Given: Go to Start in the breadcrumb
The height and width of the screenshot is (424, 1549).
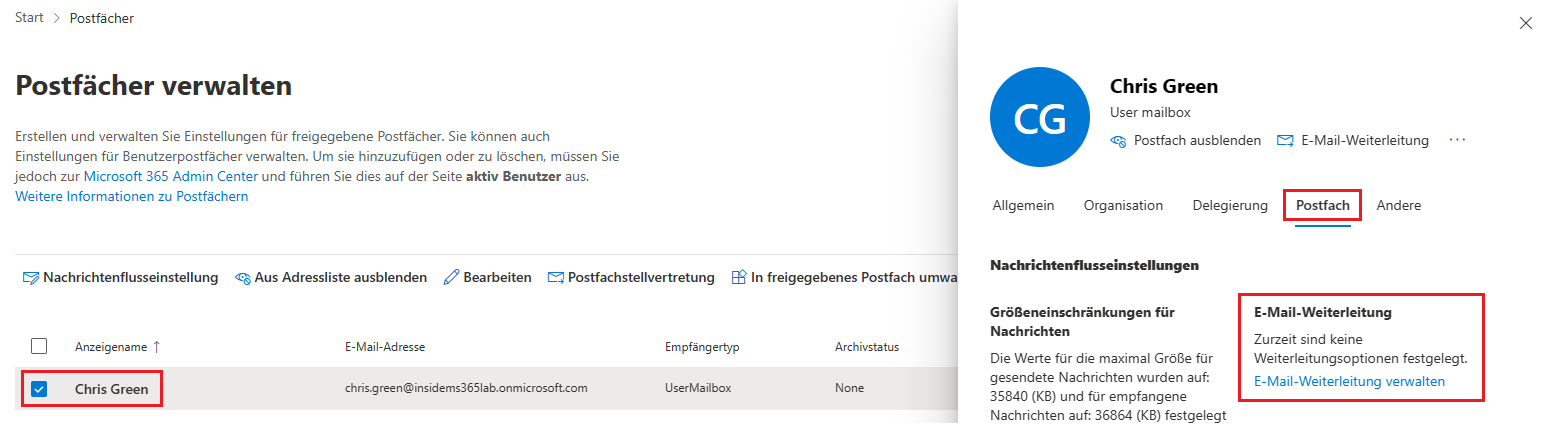Looking at the screenshot, I should [29, 18].
